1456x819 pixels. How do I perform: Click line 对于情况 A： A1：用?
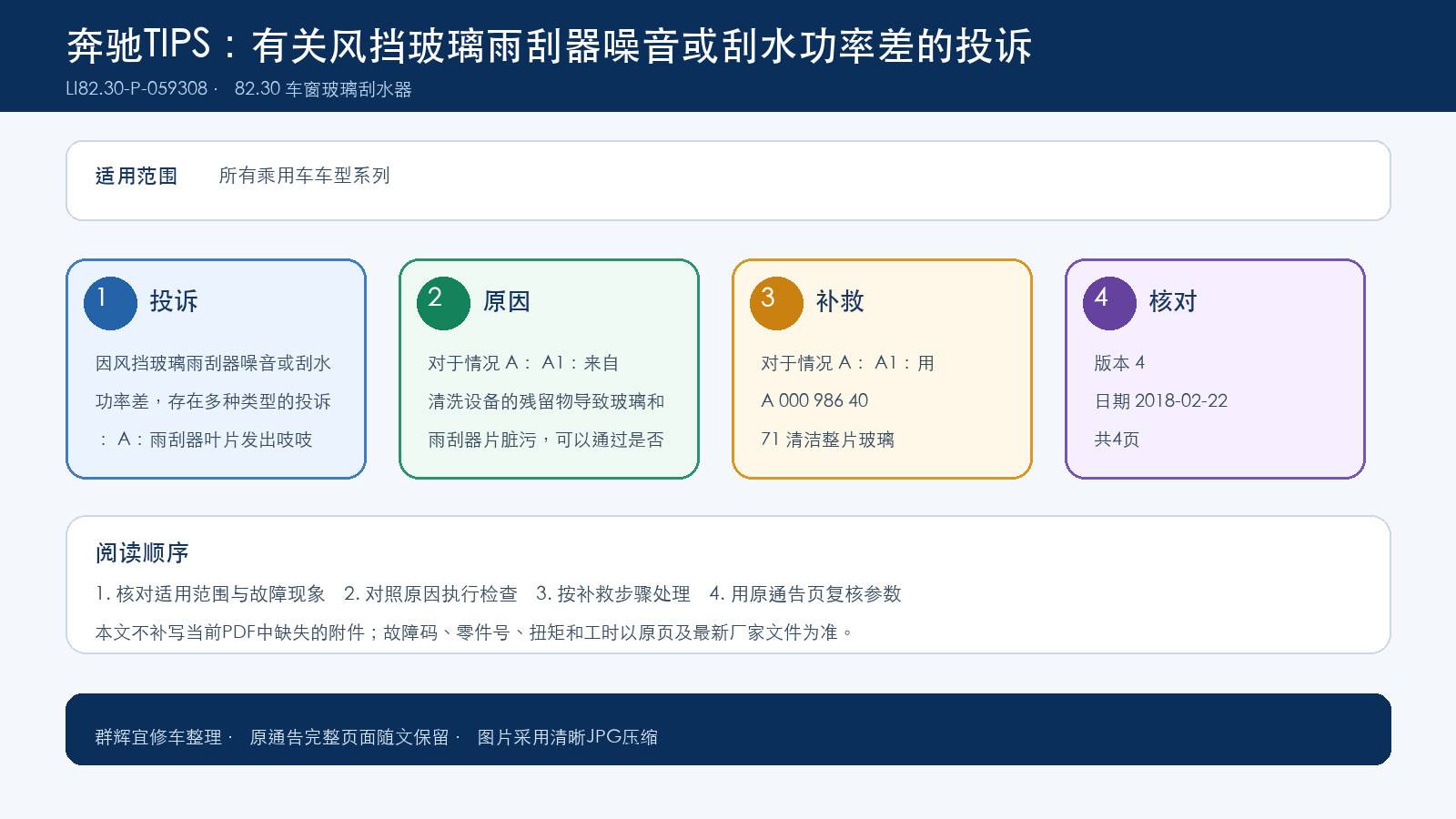click(847, 363)
